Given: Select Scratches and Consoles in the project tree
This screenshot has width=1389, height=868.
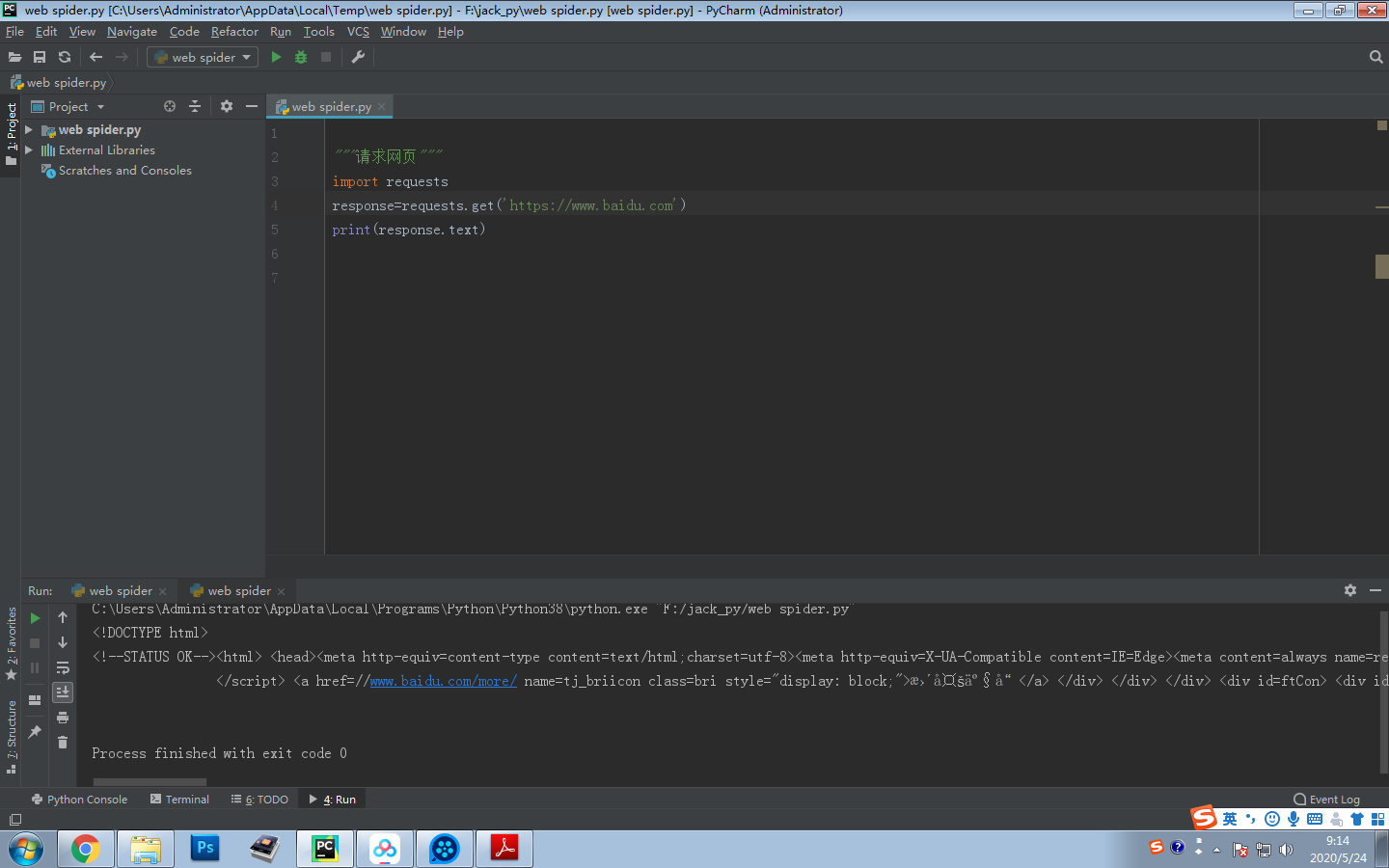Looking at the screenshot, I should (x=124, y=171).
